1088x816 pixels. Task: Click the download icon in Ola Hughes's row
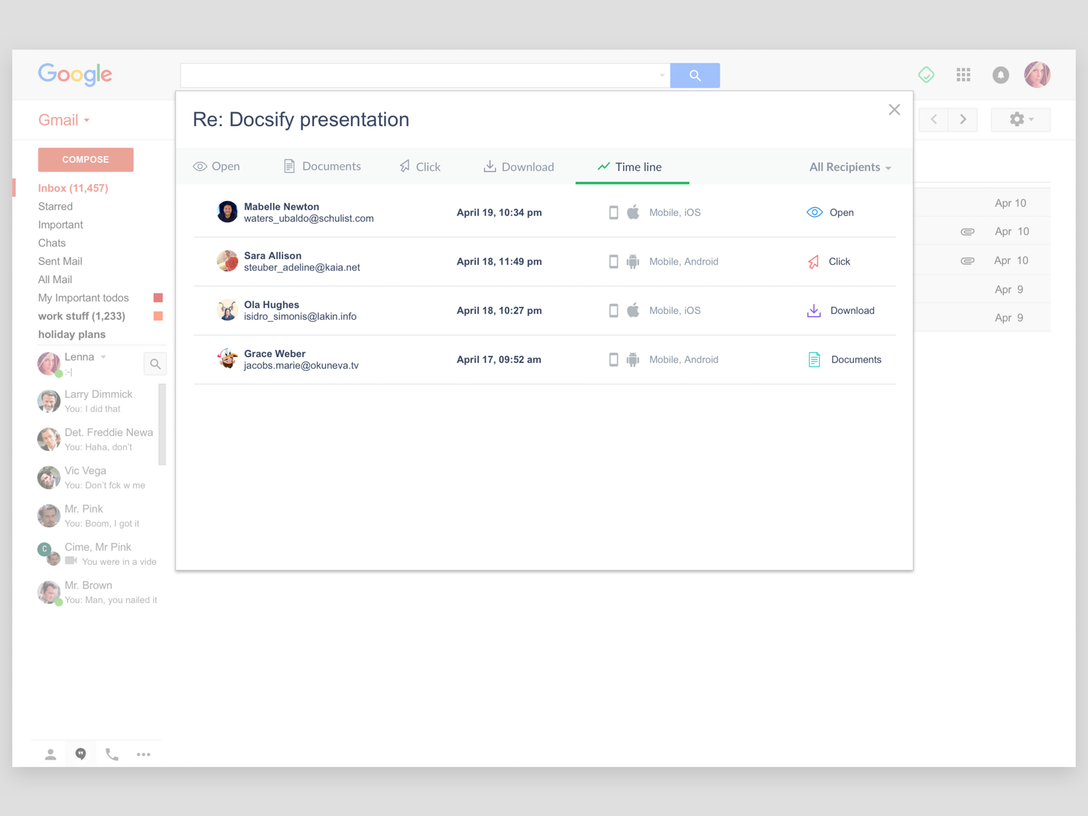pyautogui.click(x=814, y=310)
